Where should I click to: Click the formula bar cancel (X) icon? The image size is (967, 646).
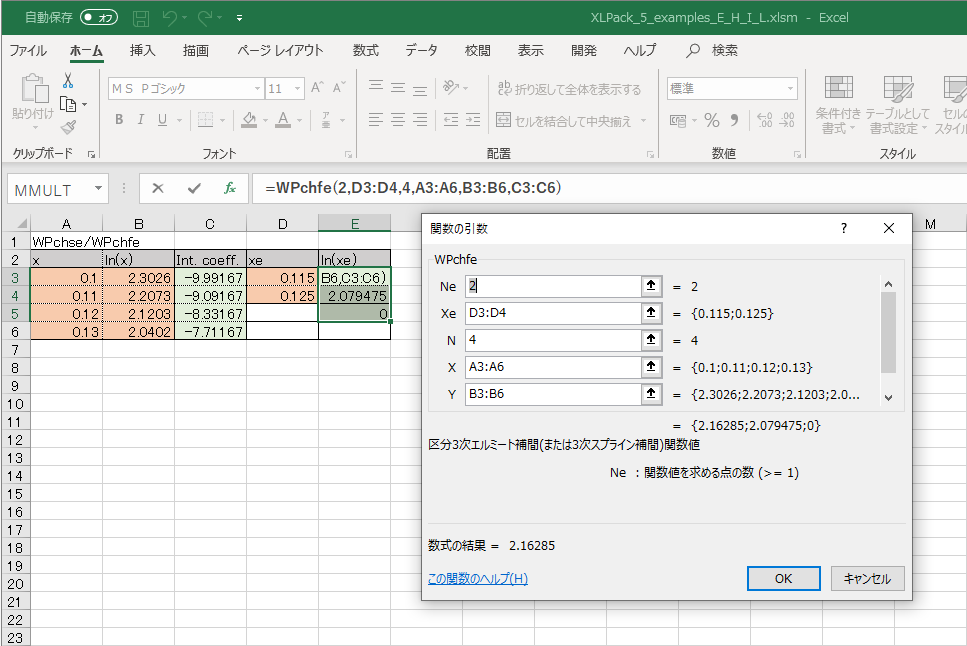click(158, 188)
